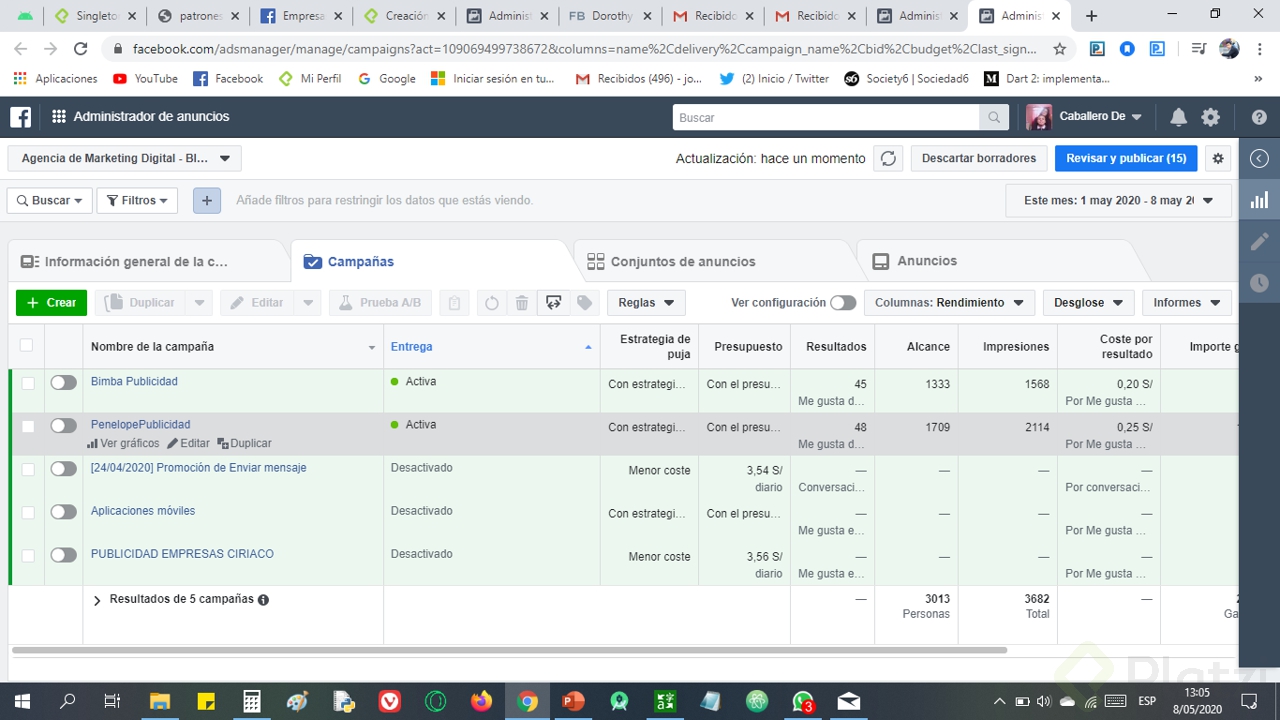The width and height of the screenshot is (1280, 720).
Task: Click the revert undo icon in toolbar
Action: pos(491,303)
